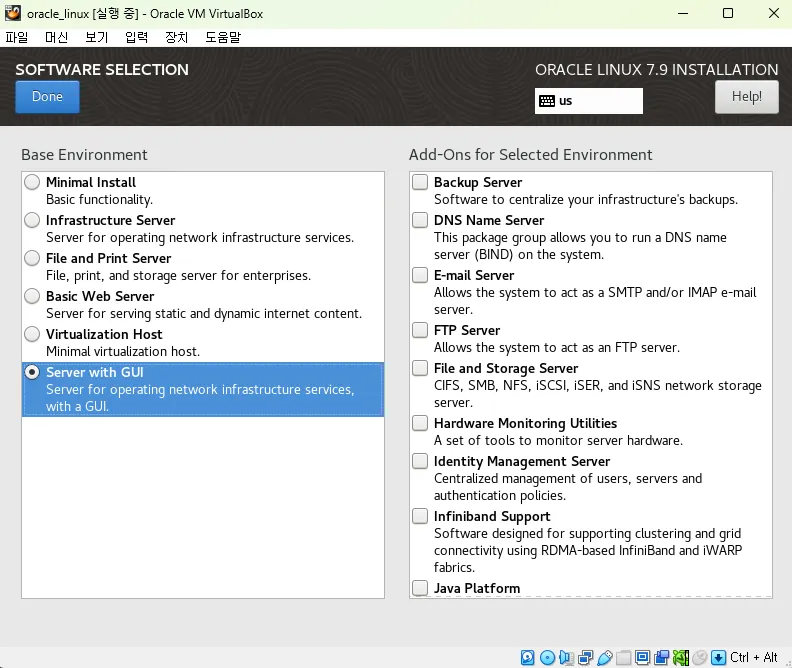Image resolution: width=792 pixels, height=668 pixels.
Task: Click 'A set of tools to monitor server hardware.'
Action: [558, 440]
